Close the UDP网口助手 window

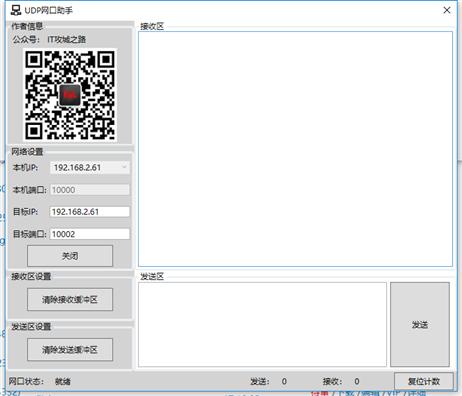pyautogui.click(x=447, y=10)
